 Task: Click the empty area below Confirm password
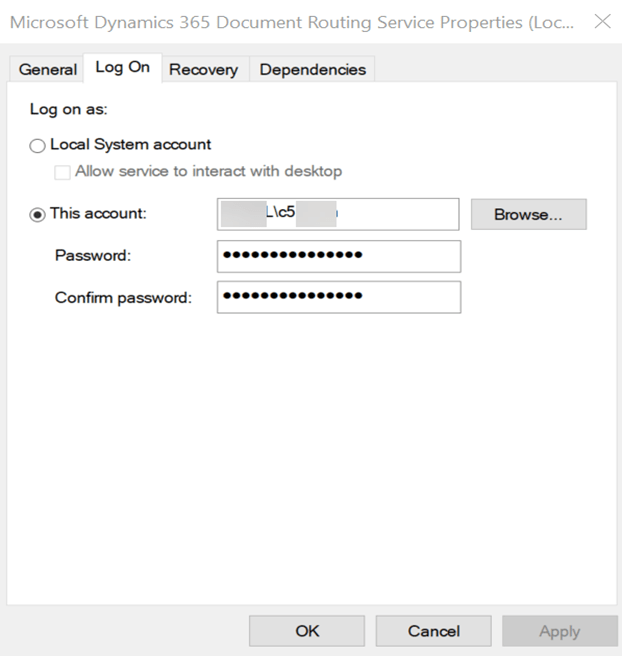point(310,450)
